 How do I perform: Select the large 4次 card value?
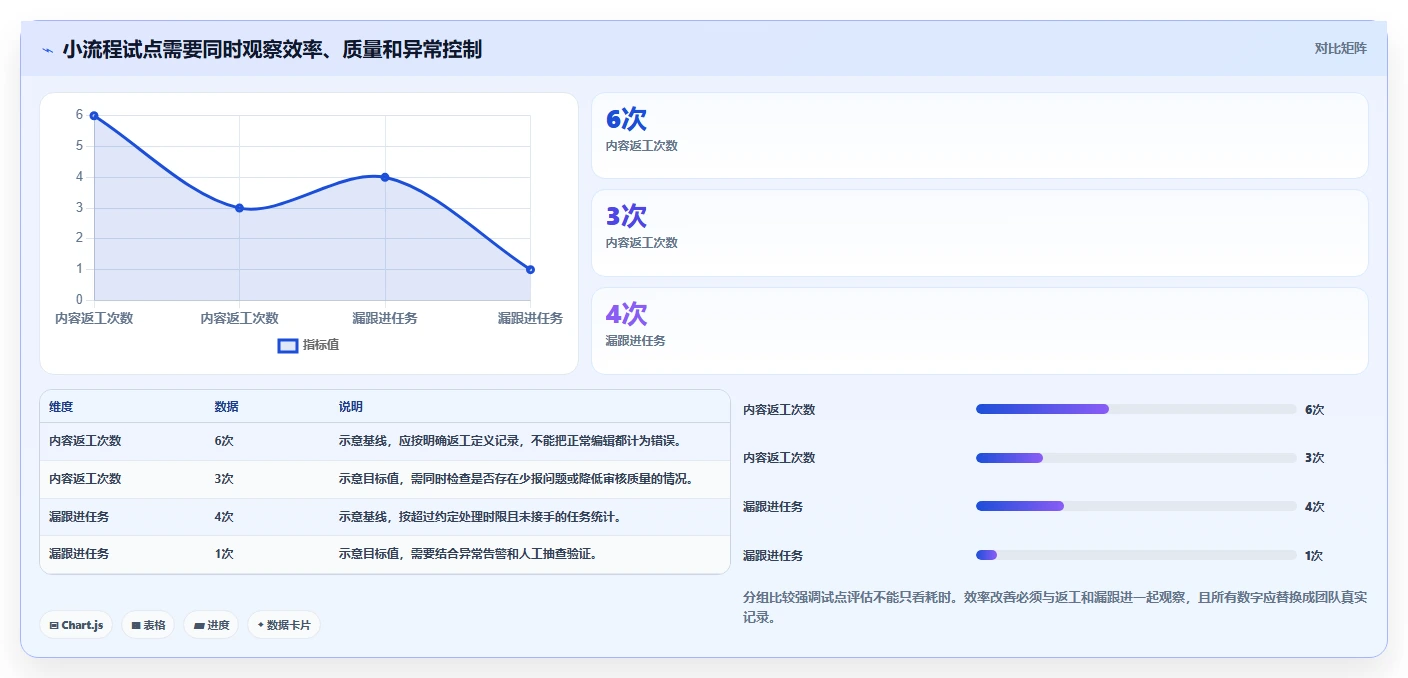coord(626,314)
